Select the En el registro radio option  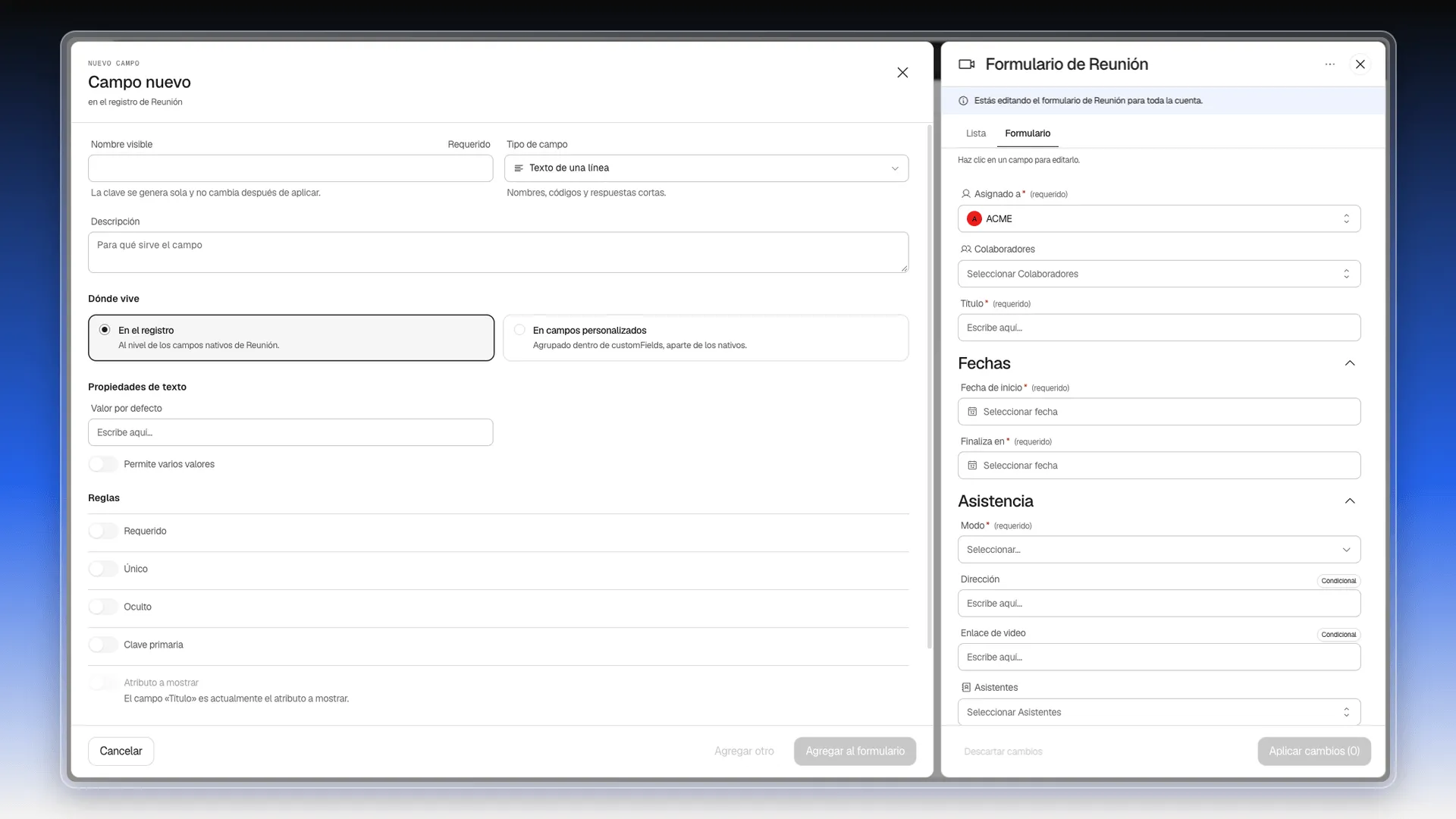pos(105,330)
